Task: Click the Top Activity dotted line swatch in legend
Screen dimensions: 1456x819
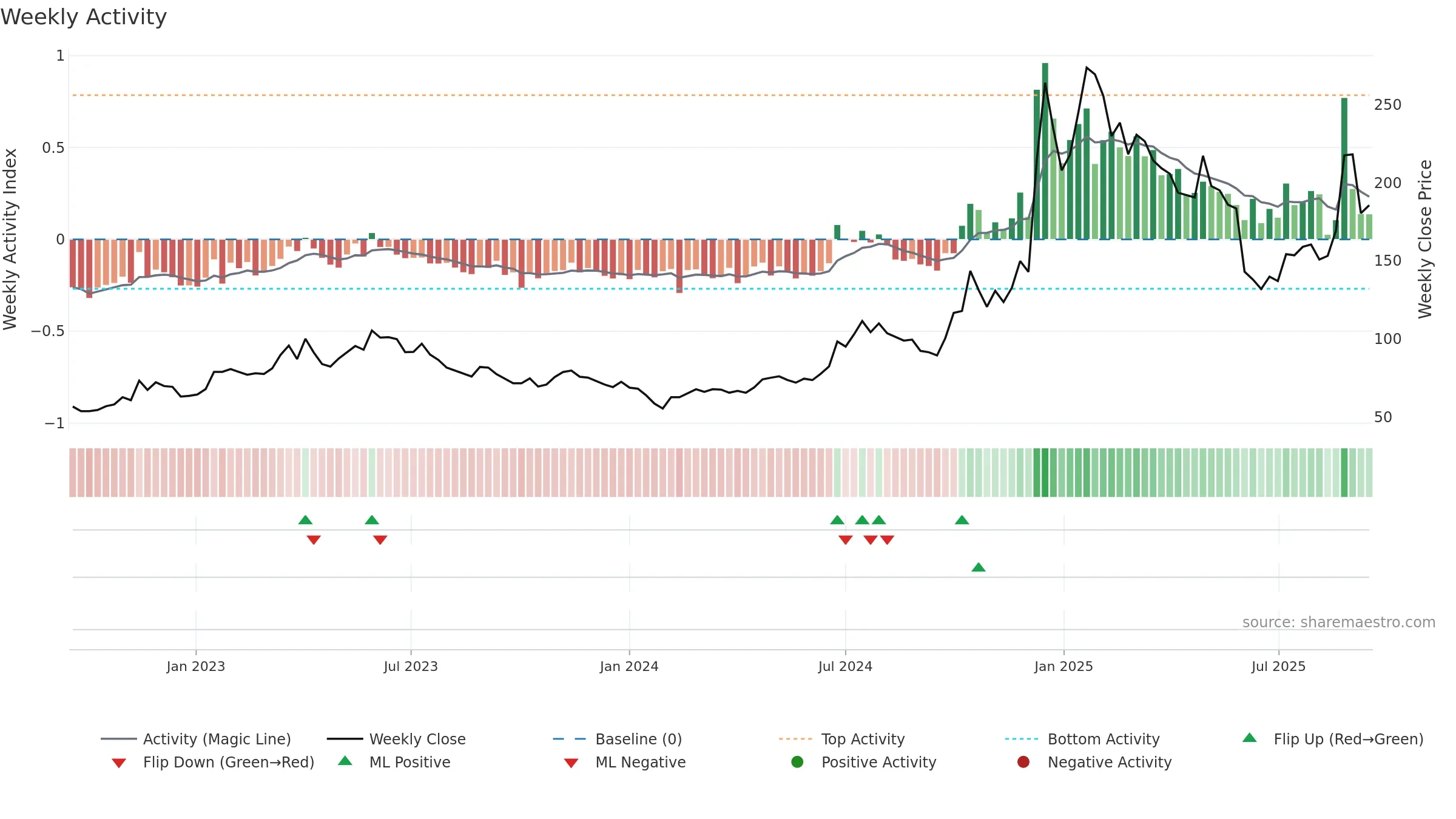Action: pos(795,739)
